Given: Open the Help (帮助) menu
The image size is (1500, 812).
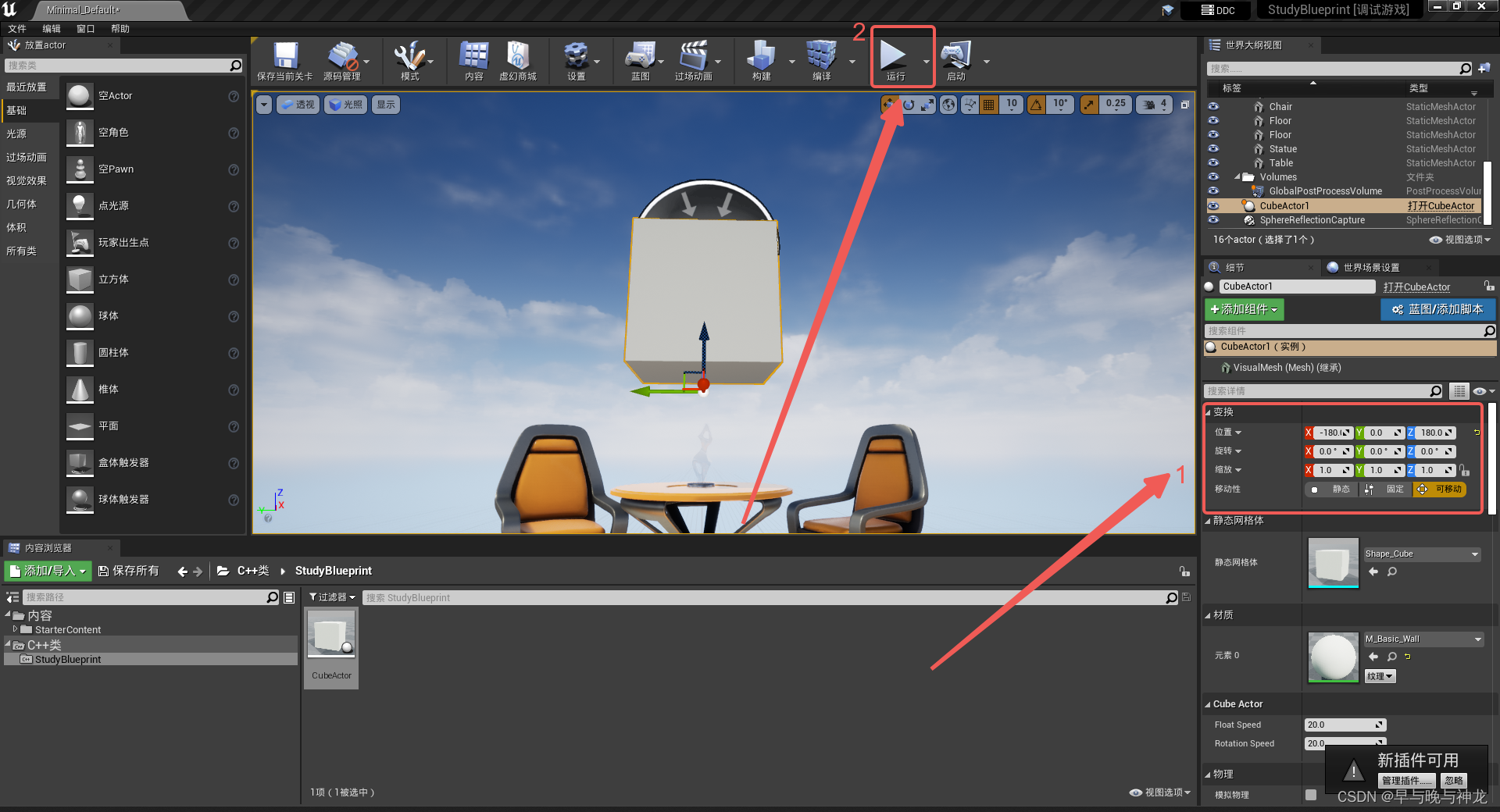Looking at the screenshot, I should (120, 29).
